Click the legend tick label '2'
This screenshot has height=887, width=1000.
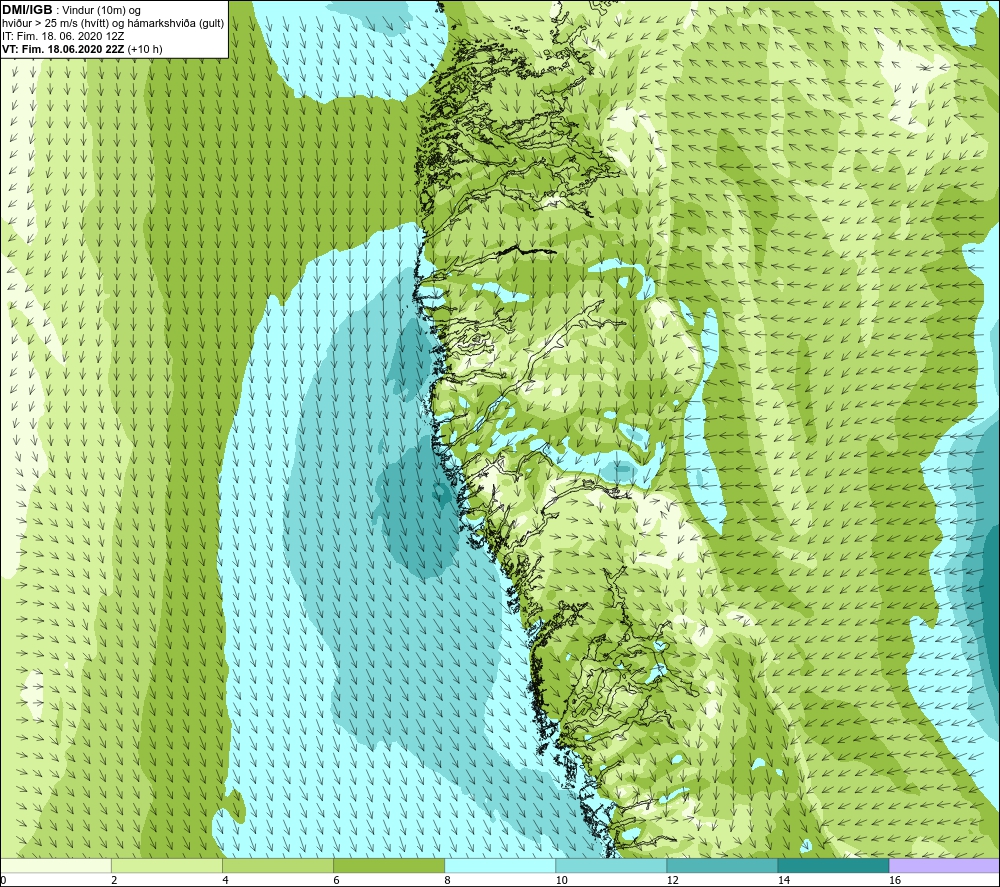coord(114,880)
